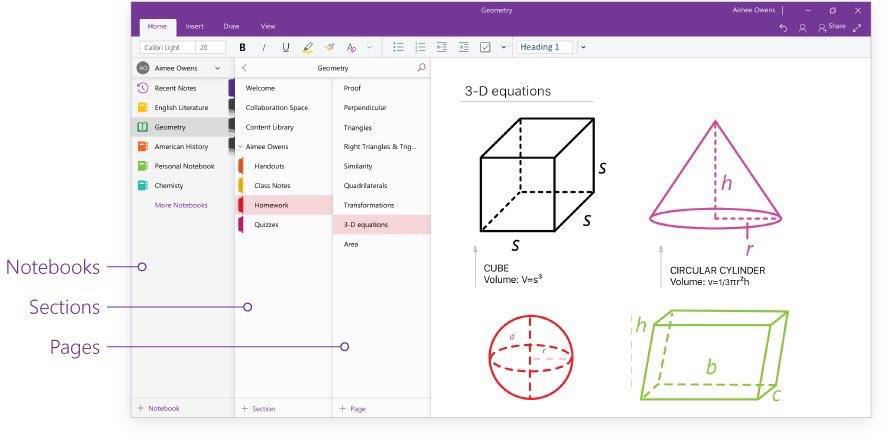Add a new page with + Page
This screenshot has height=440, width=891.
(352, 408)
